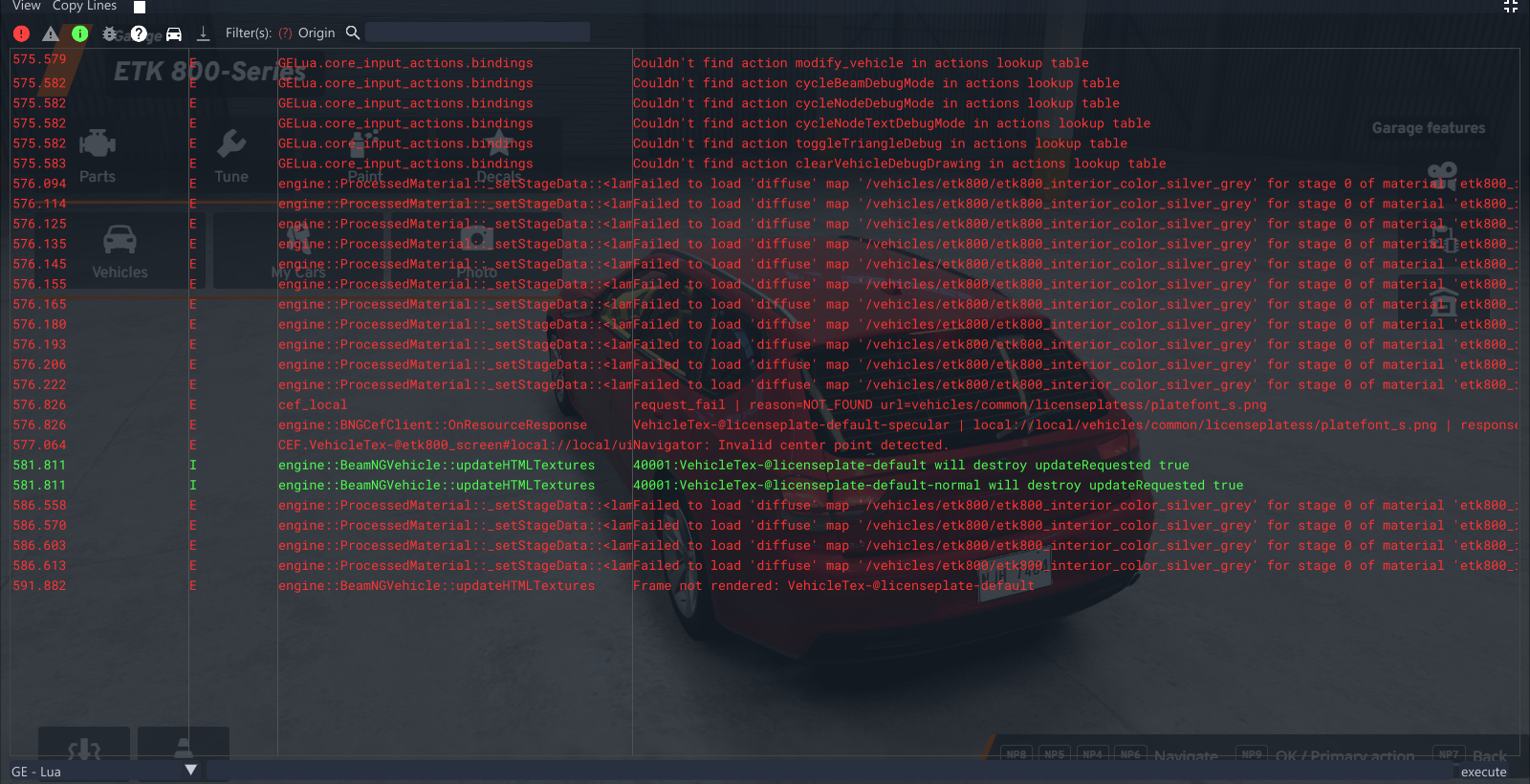1530x784 pixels.
Task: Click the scroll-to-bottom down arrow icon
Action: point(203,33)
